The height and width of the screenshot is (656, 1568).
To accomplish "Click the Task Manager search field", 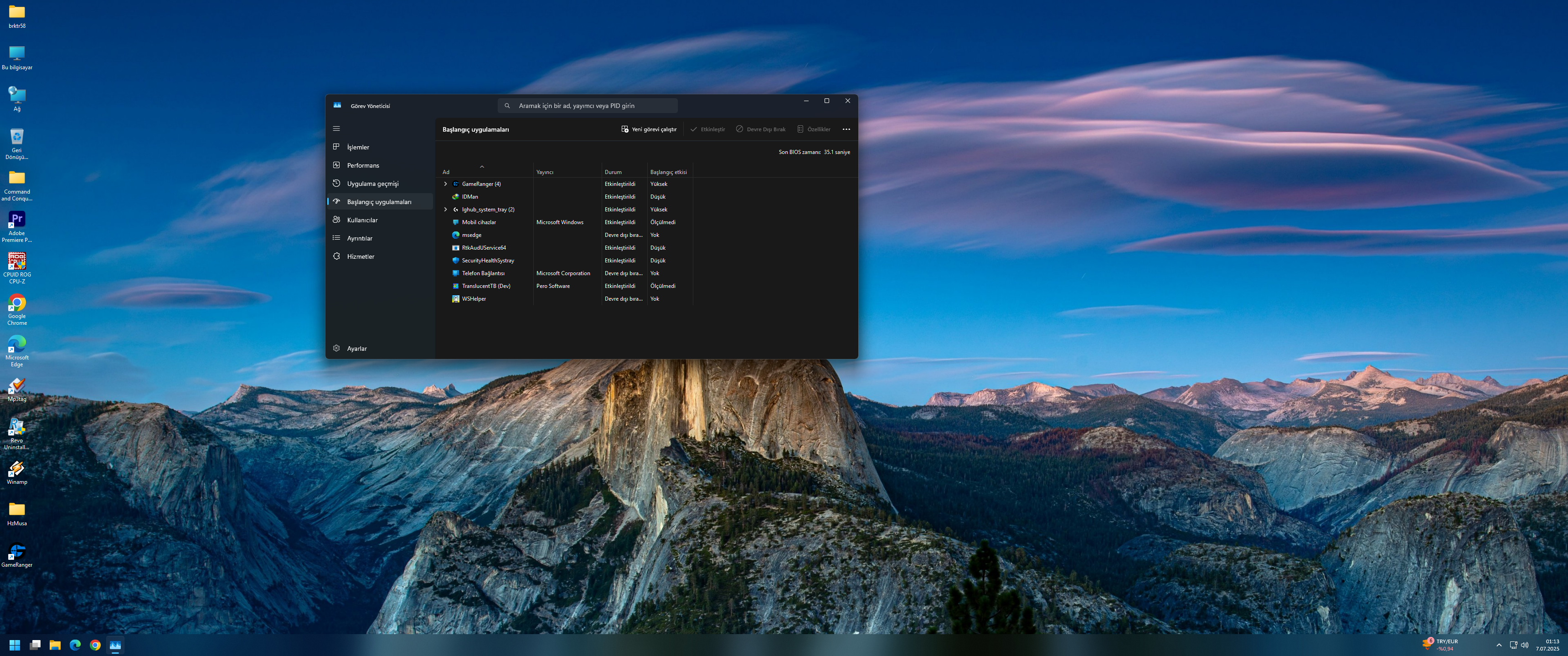I will (588, 106).
